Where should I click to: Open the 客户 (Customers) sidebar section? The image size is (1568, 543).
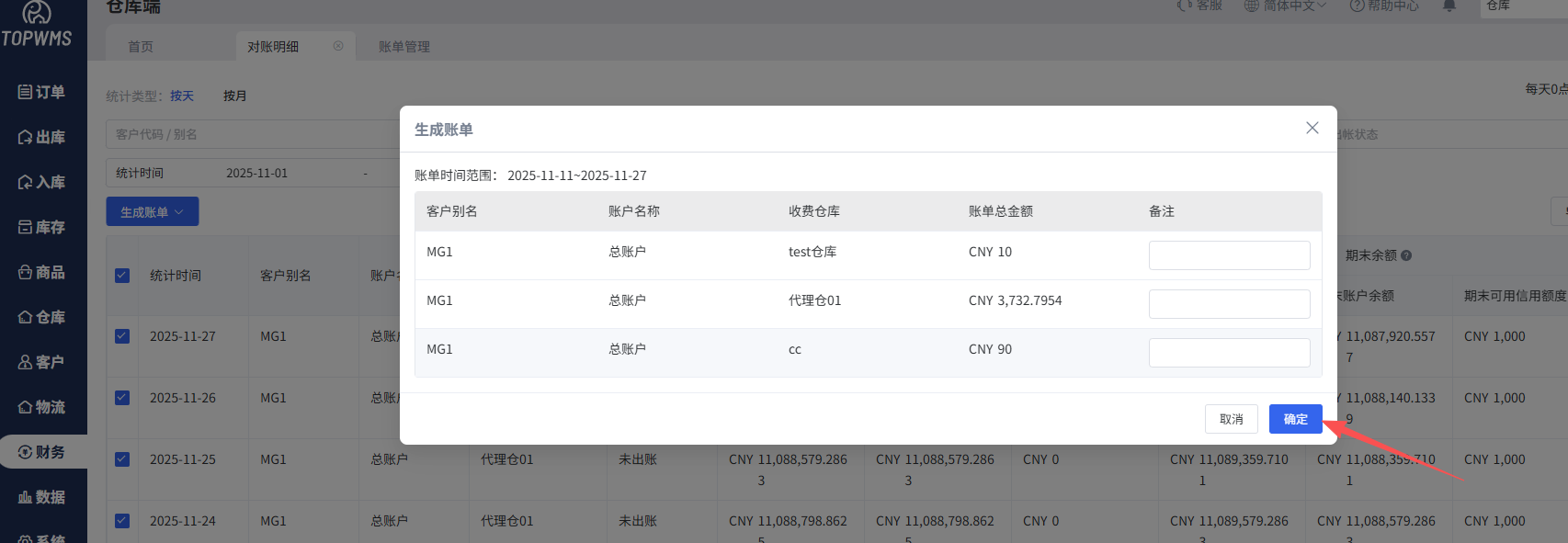pos(42,362)
